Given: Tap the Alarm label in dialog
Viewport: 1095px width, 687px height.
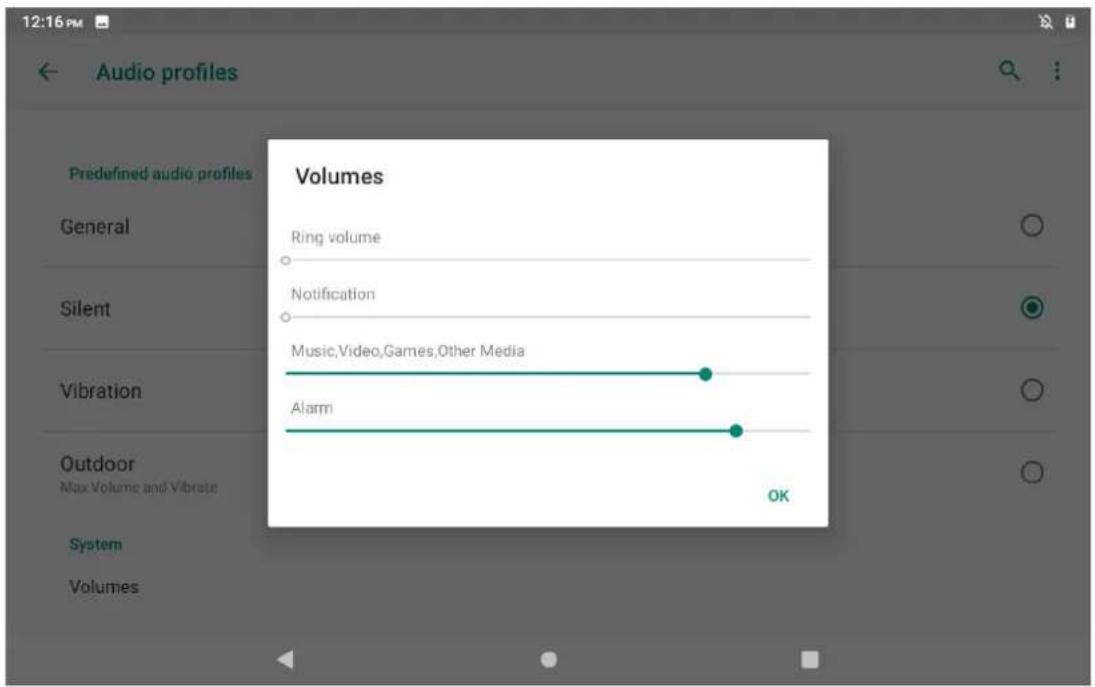Looking at the screenshot, I should click(311, 408).
